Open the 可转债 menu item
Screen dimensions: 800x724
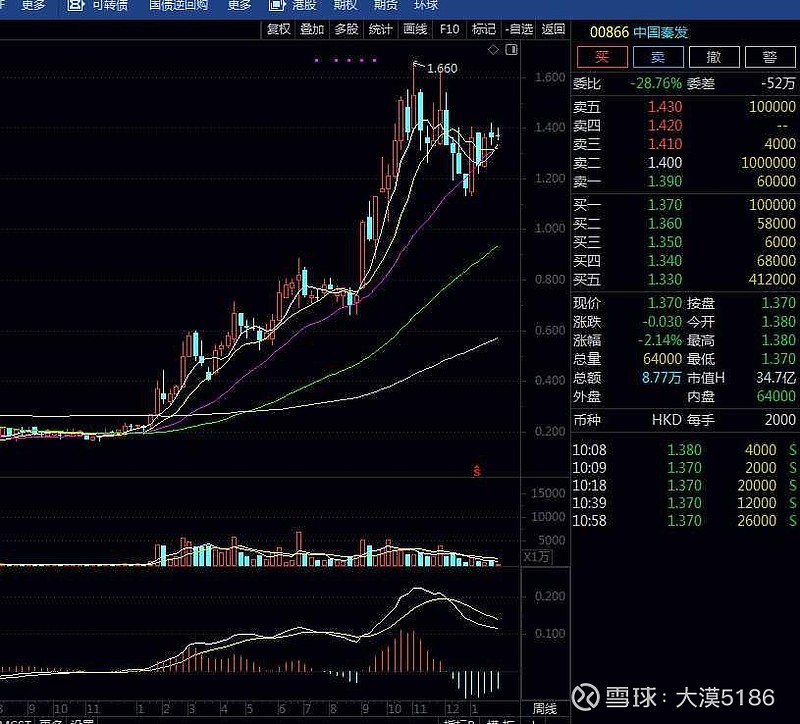110,5
